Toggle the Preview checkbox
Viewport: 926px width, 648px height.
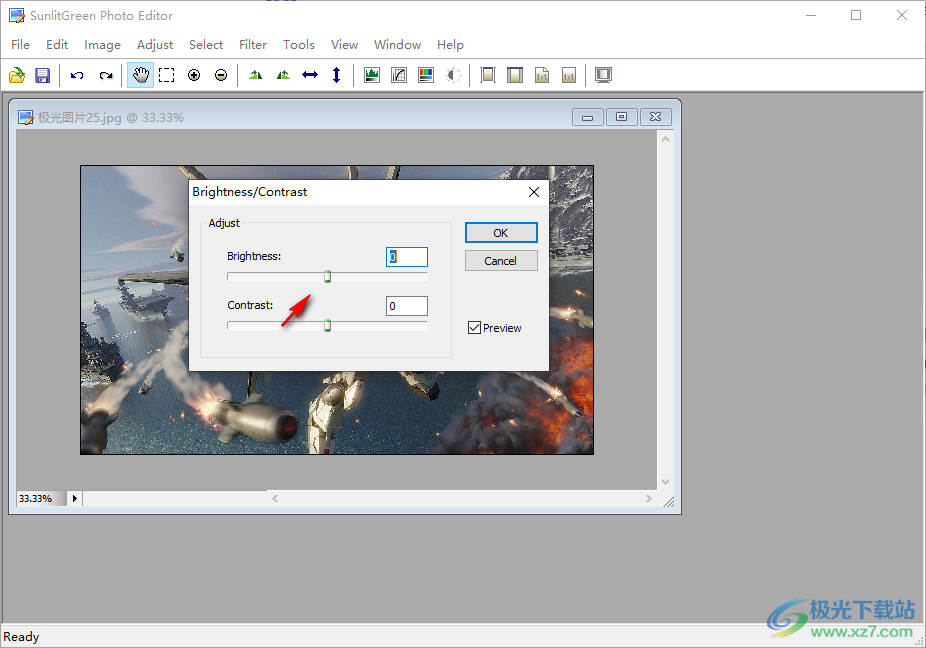tap(474, 327)
